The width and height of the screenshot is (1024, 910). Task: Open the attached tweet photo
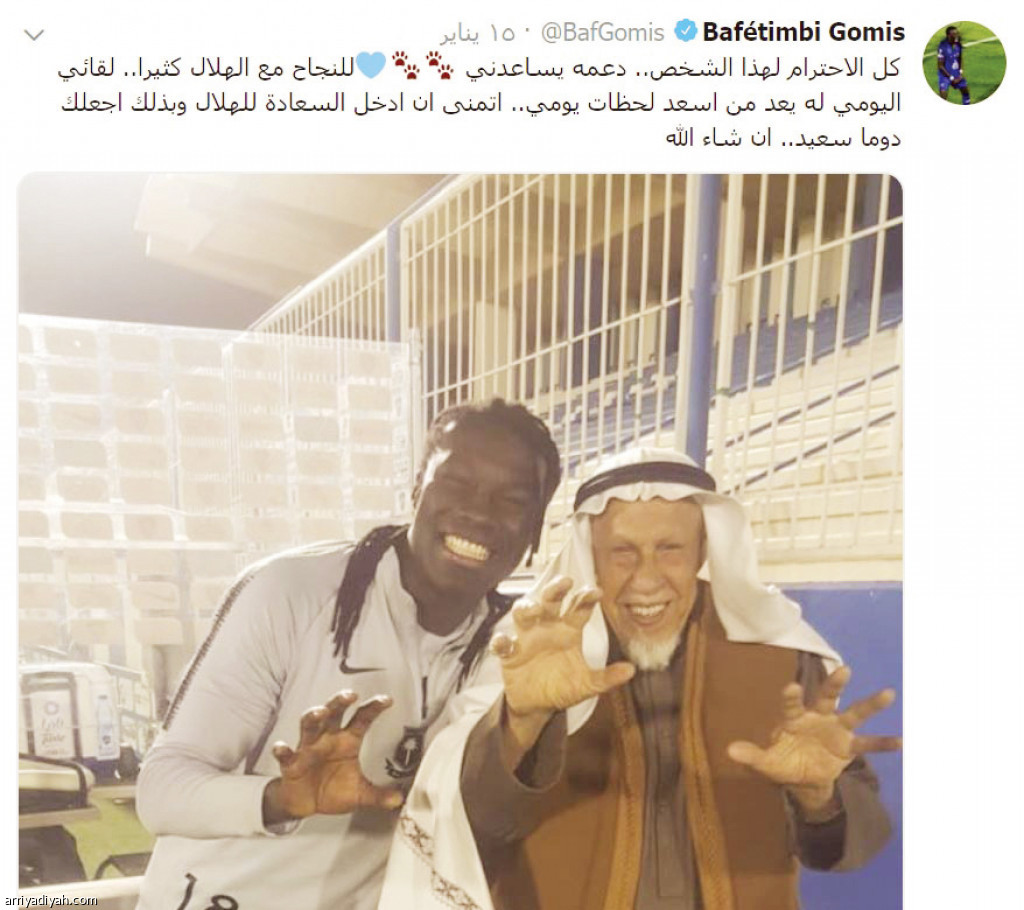[460, 541]
